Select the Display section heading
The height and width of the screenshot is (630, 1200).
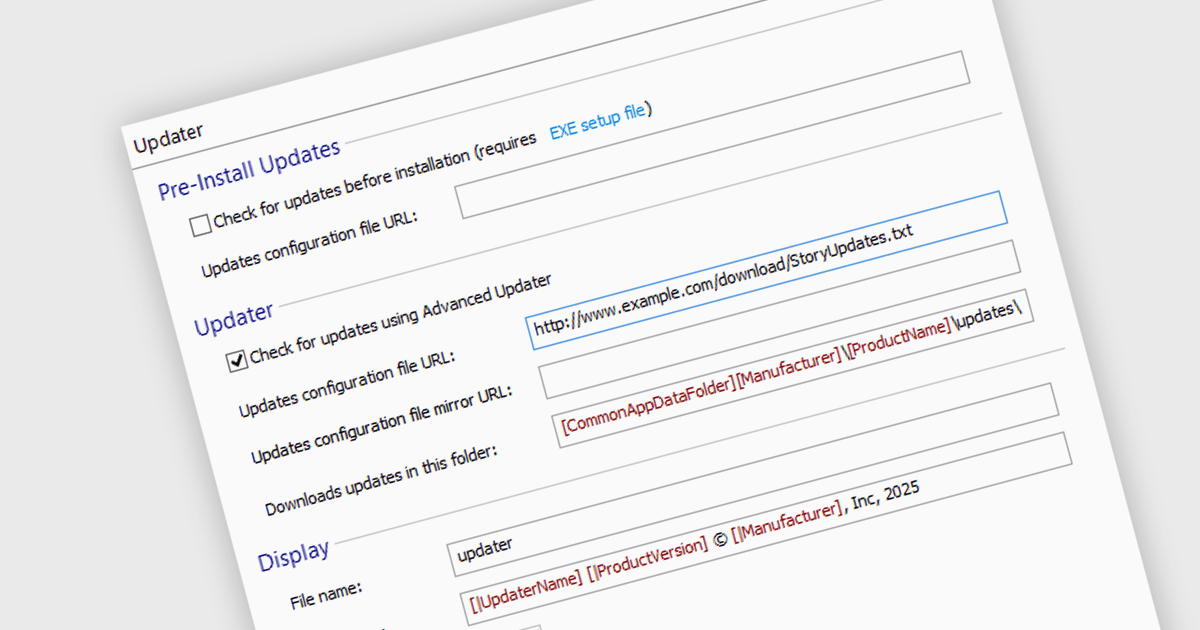tap(294, 556)
